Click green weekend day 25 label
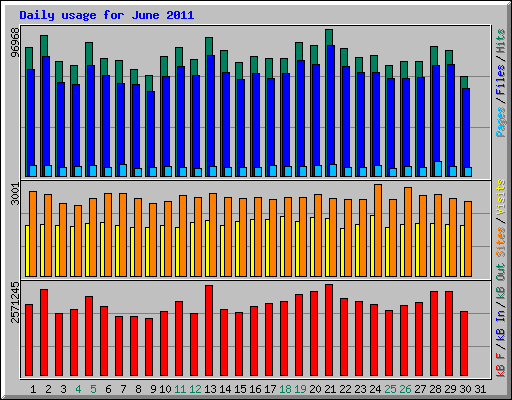Viewport: 512px width, 400px height. [x=390, y=389]
